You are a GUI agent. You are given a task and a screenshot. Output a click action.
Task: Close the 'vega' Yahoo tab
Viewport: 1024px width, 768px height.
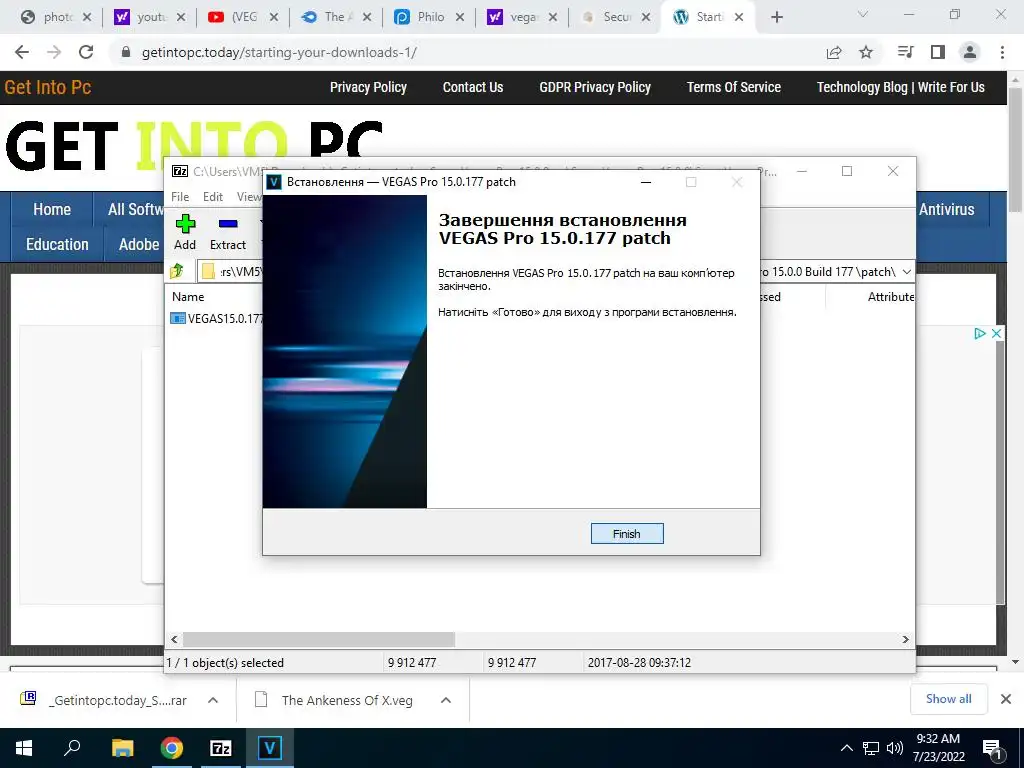(552, 17)
